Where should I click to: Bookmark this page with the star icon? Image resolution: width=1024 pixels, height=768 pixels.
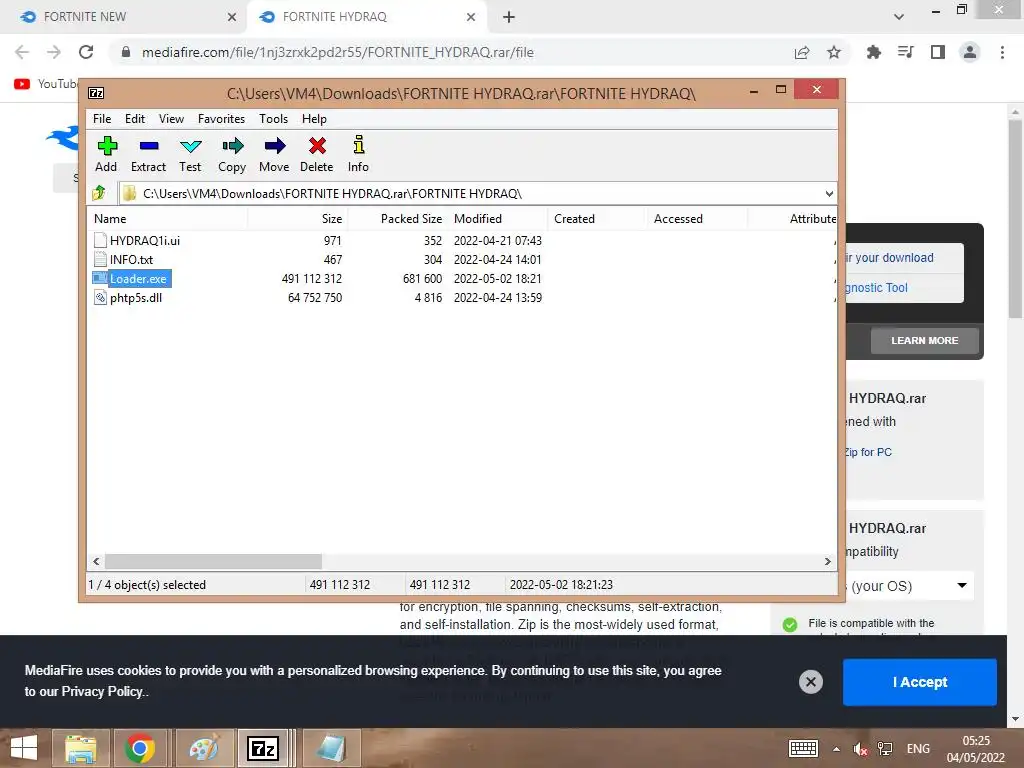(834, 52)
